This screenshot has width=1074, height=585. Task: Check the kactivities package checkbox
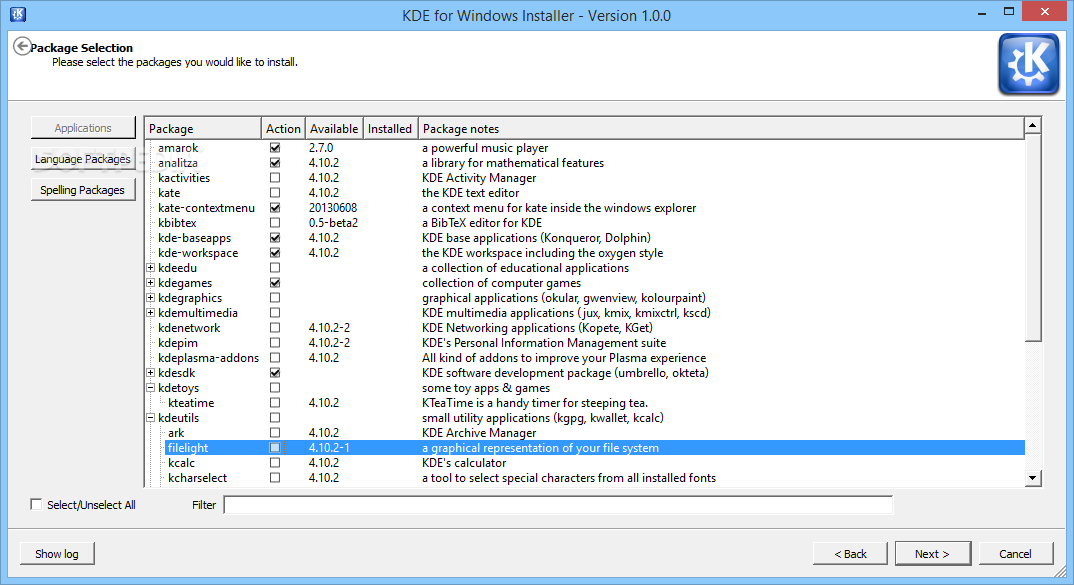click(x=275, y=177)
